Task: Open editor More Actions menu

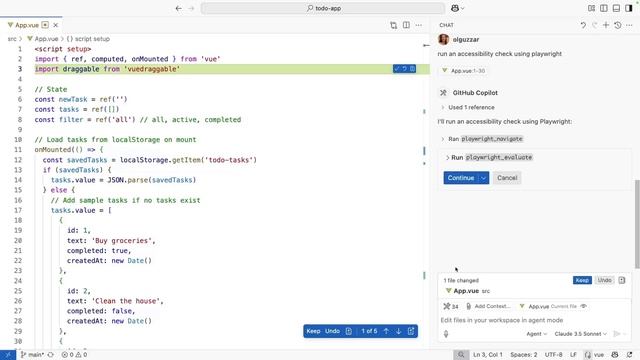Action: click(x=419, y=25)
